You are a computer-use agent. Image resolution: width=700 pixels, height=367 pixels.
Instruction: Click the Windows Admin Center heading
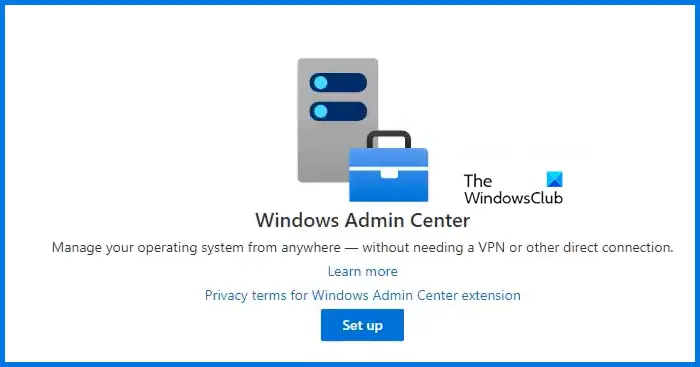pos(362,220)
